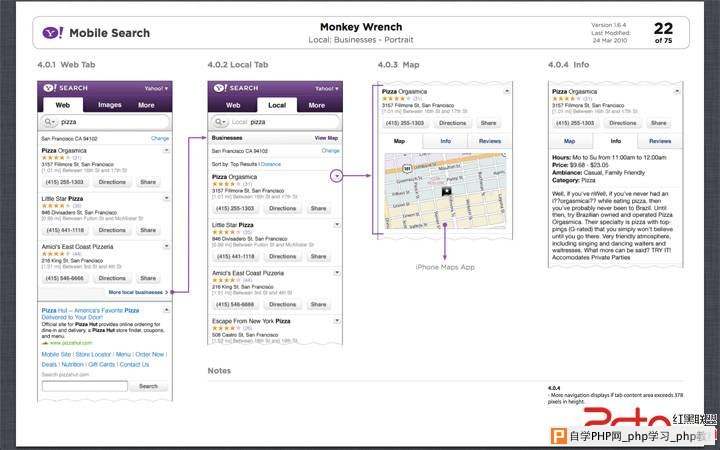Collapse the Pizza Orgasmica card in Info mockup

tap(677, 91)
